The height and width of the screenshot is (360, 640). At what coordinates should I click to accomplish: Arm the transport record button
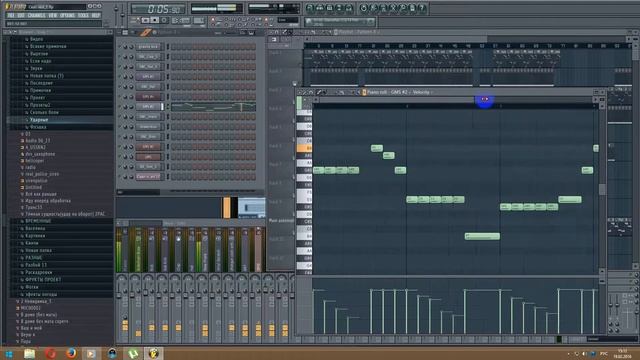tap(164, 20)
